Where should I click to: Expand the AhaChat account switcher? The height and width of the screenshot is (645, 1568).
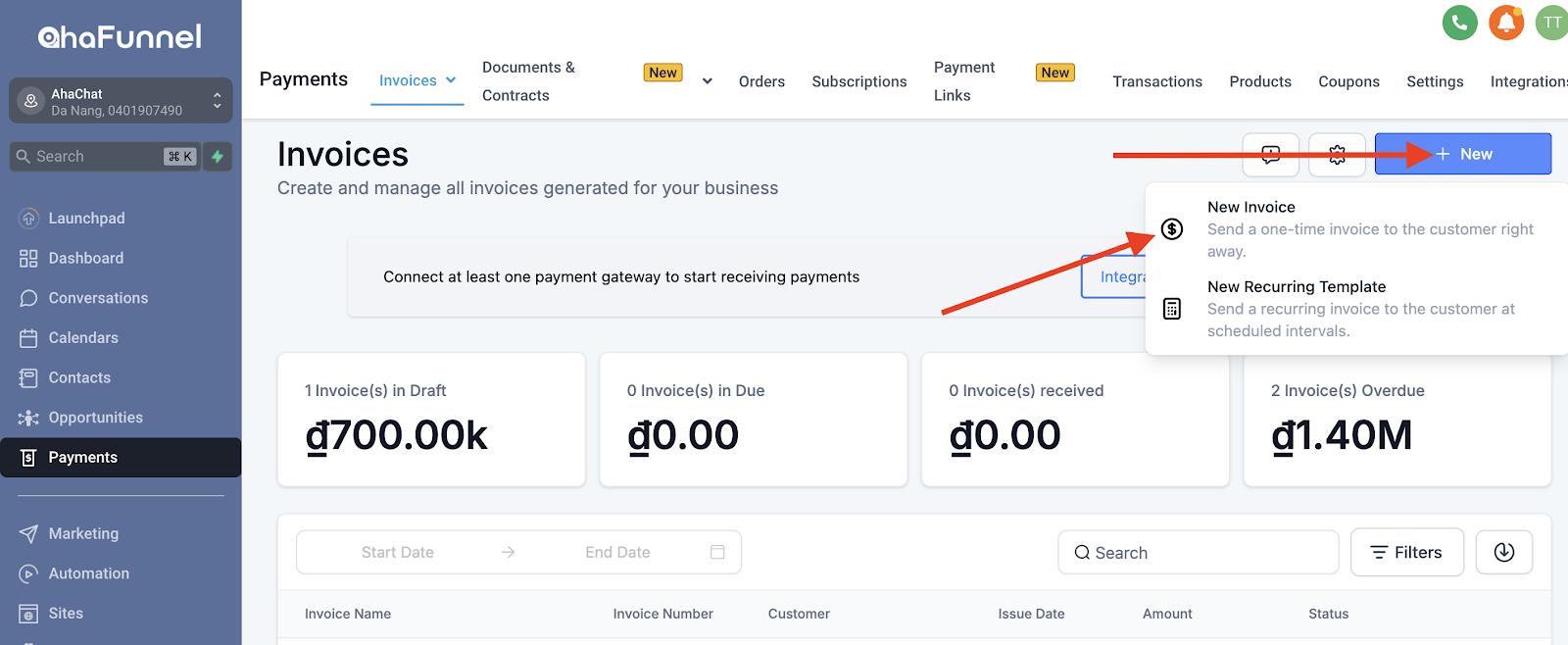121,101
